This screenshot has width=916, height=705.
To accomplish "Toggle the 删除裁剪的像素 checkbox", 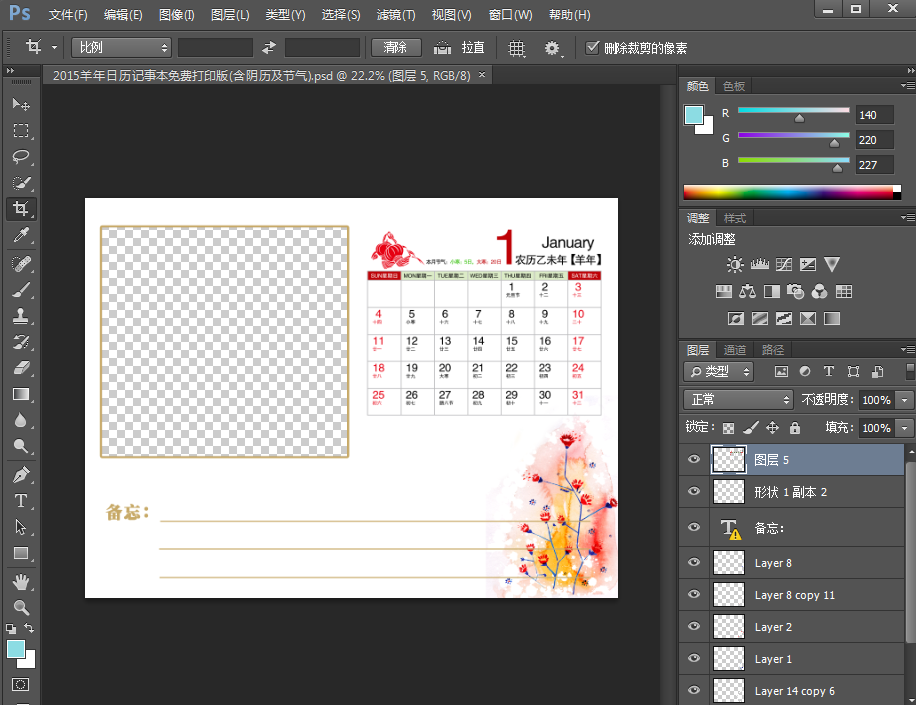I will pyautogui.click(x=593, y=47).
